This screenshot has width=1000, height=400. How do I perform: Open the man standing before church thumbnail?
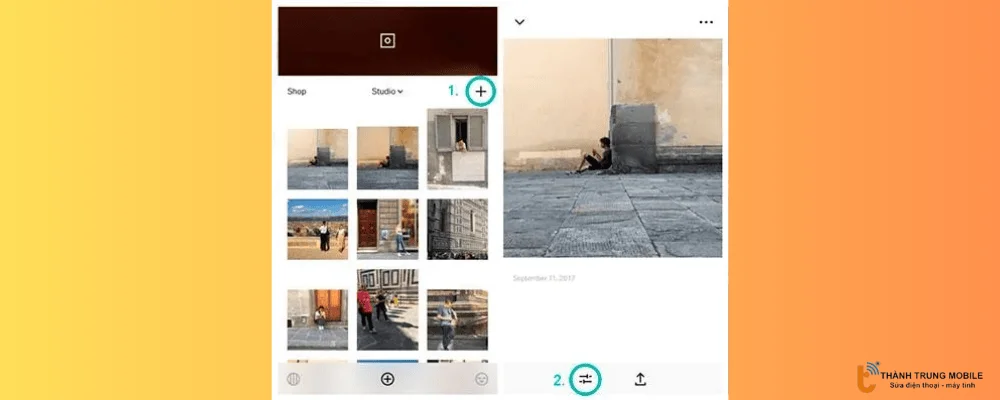[x=457, y=319]
